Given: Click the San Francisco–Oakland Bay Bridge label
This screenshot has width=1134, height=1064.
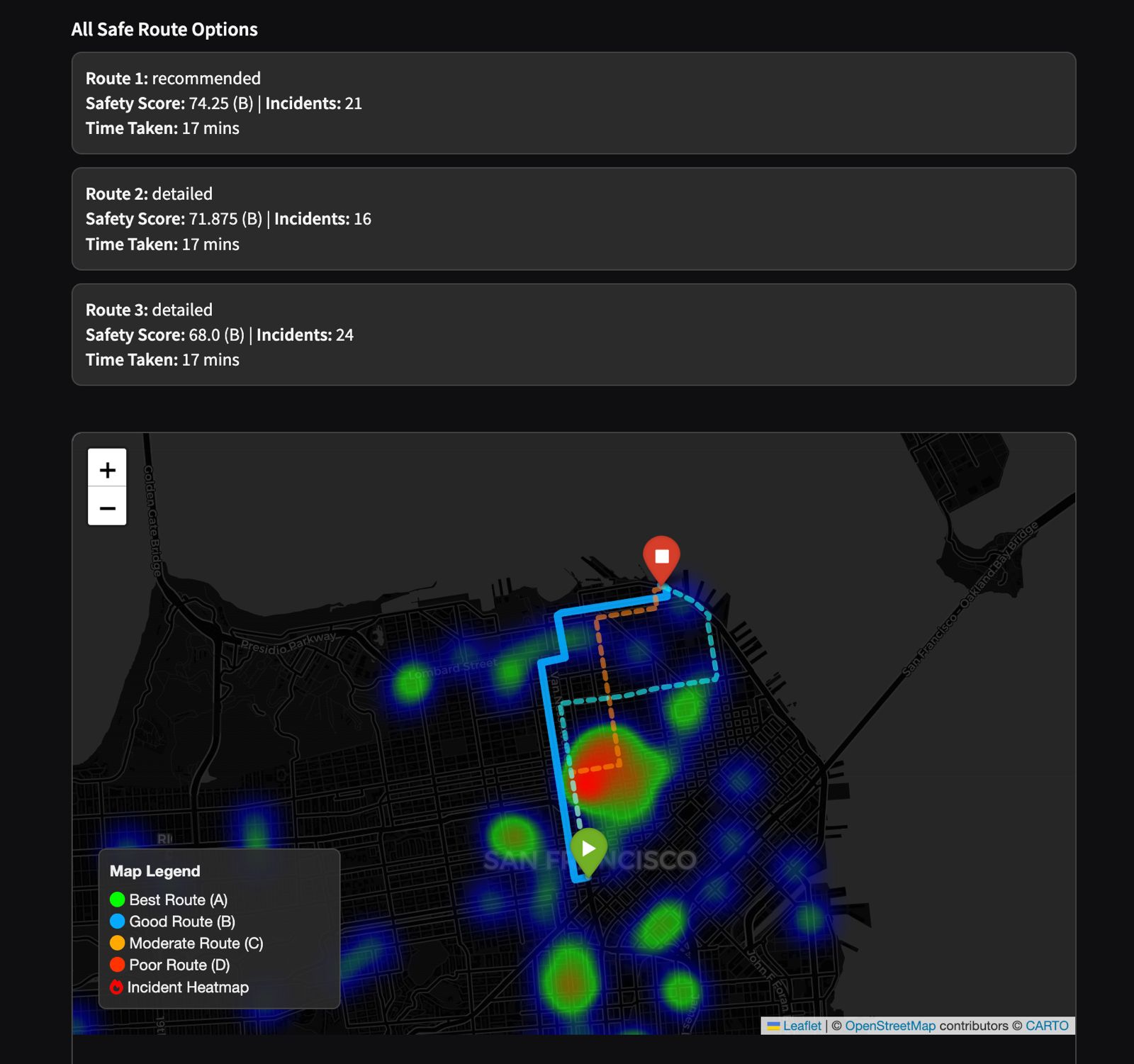Looking at the screenshot, I should [x=970, y=599].
